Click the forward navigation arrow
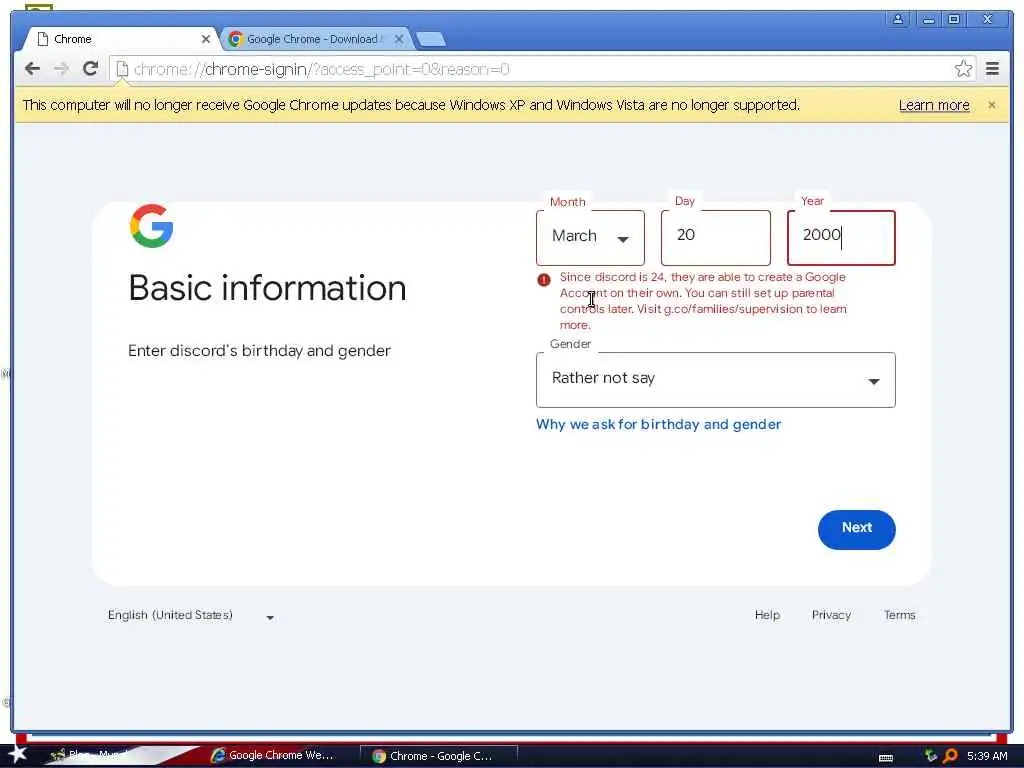The image size is (1024, 768). pos(61,69)
